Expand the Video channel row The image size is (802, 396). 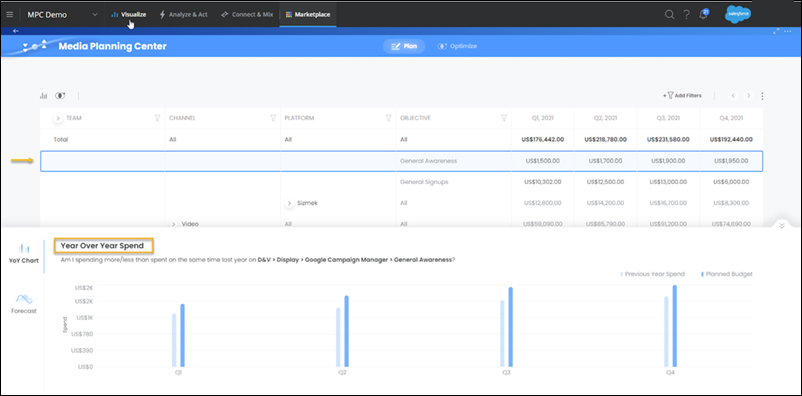pyautogui.click(x=173, y=224)
